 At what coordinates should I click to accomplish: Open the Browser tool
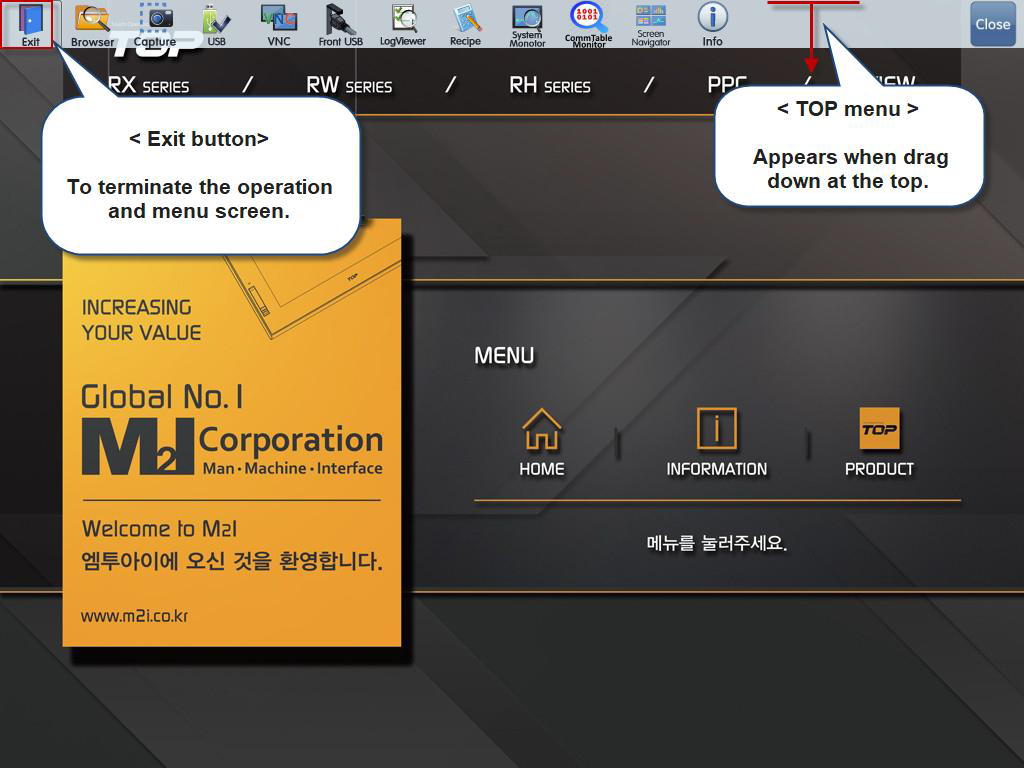[92, 24]
